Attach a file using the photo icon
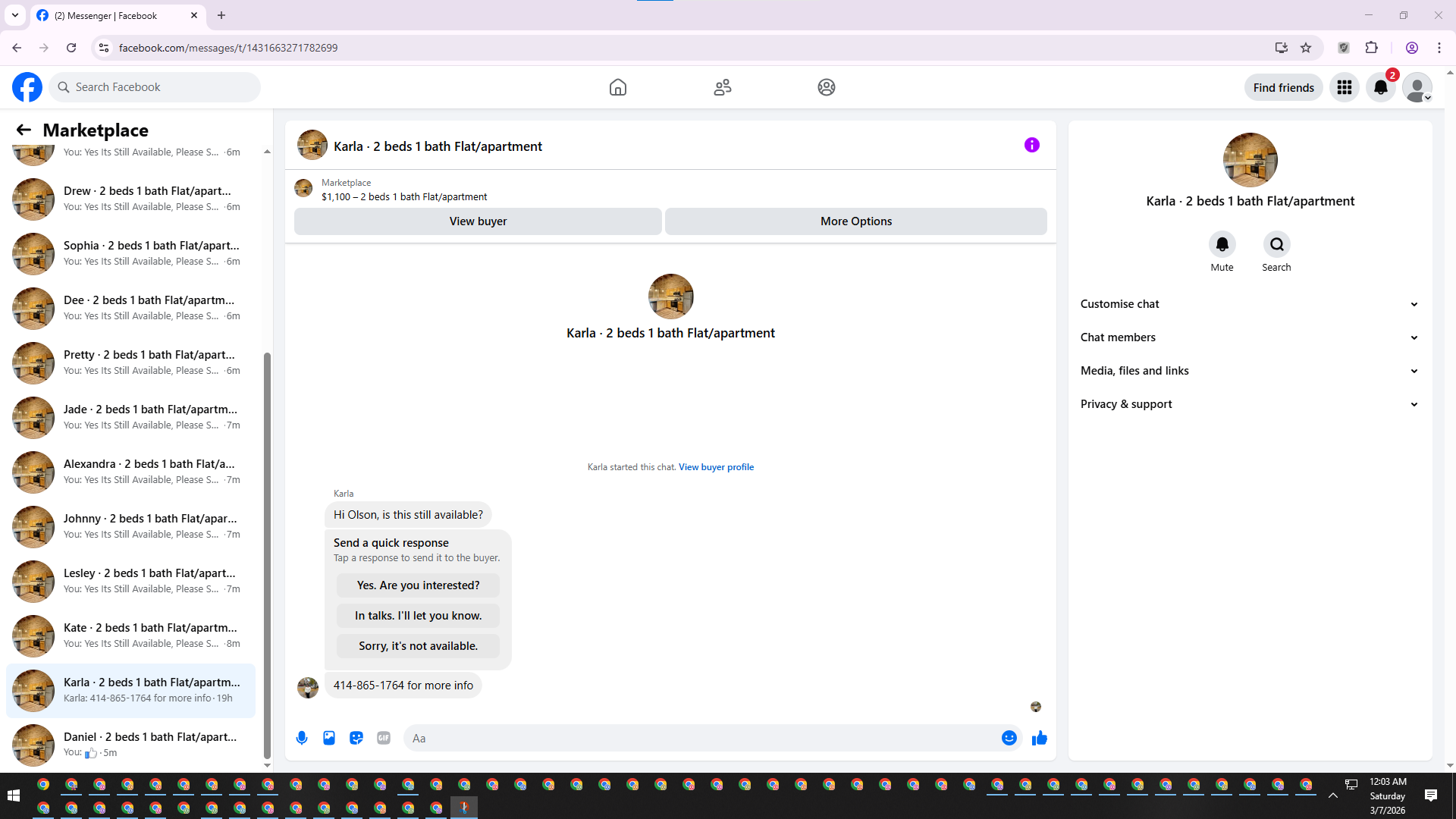The height and width of the screenshot is (819, 1456). tap(329, 738)
